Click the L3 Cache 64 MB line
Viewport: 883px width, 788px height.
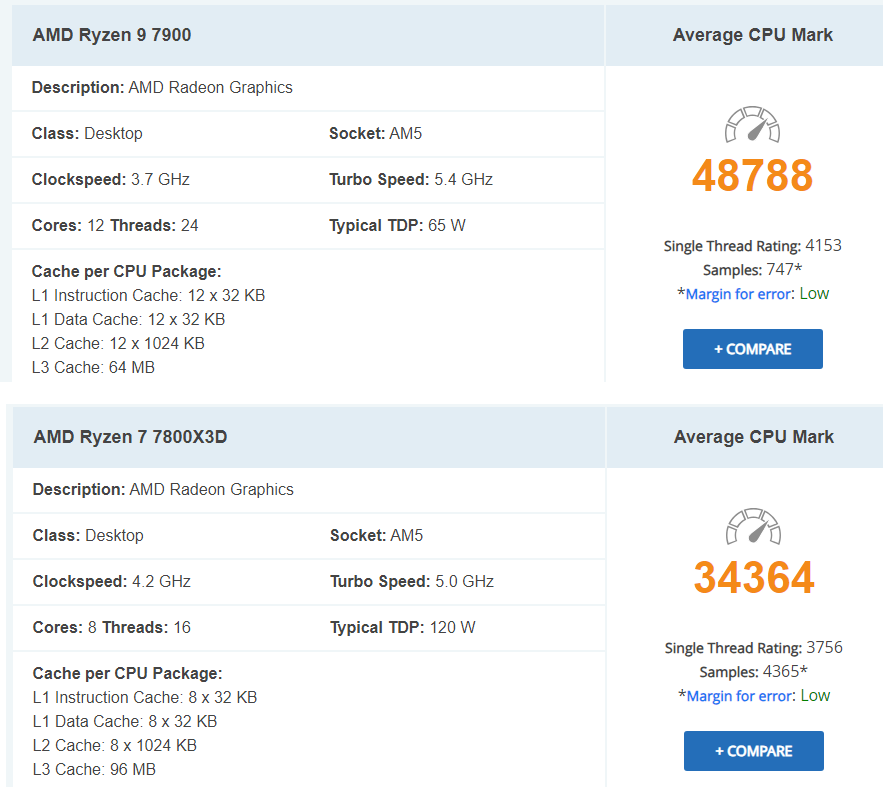(x=93, y=367)
